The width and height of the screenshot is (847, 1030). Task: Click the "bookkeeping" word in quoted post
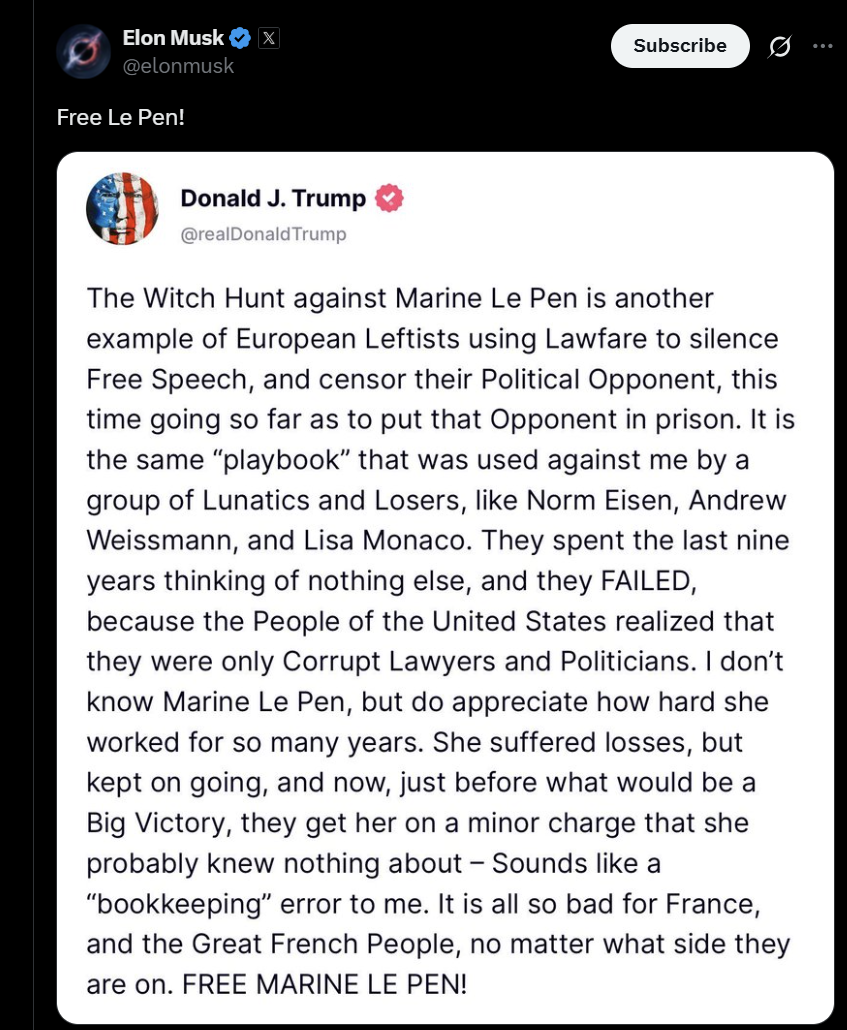point(179,905)
